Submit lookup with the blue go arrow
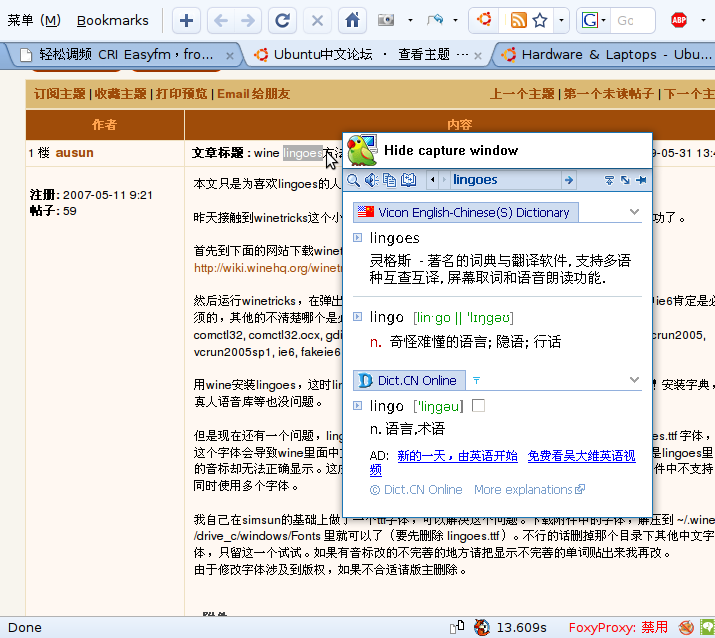The height and width of the screenshot is (638, 715). tap(569, 180)
